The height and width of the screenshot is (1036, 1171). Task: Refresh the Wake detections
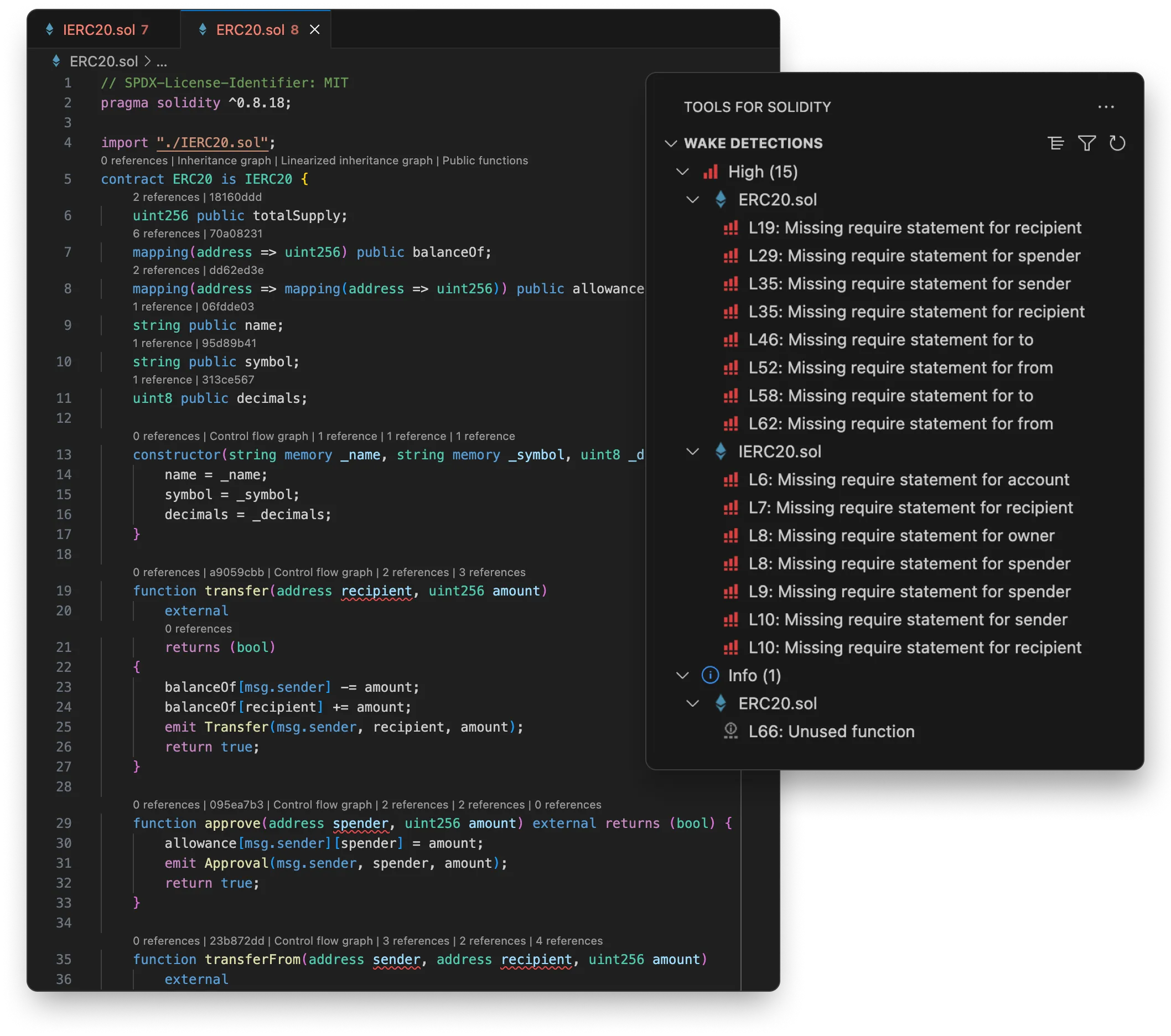point(1117,143)
